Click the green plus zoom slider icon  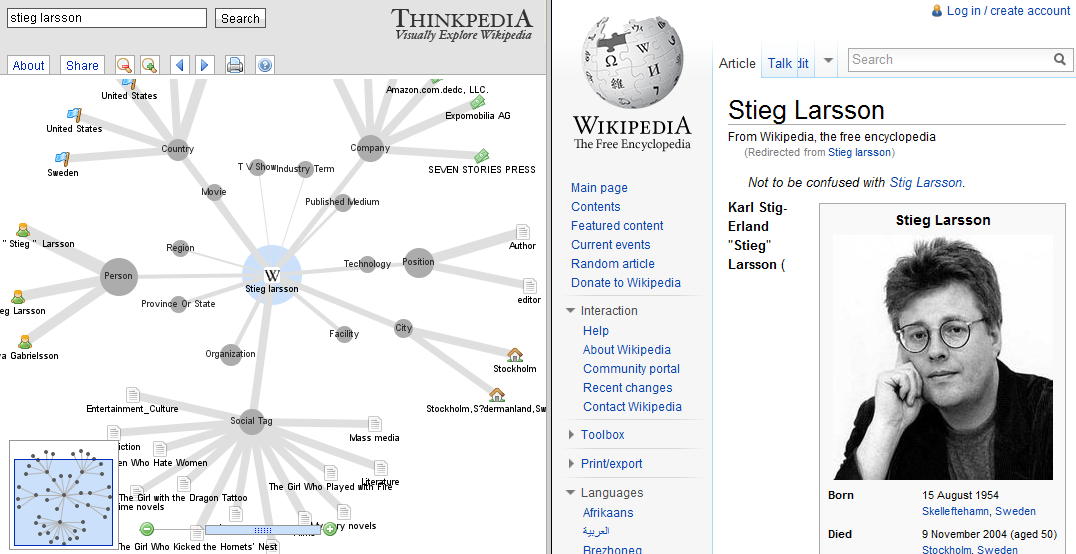click(x=330, y=529)
